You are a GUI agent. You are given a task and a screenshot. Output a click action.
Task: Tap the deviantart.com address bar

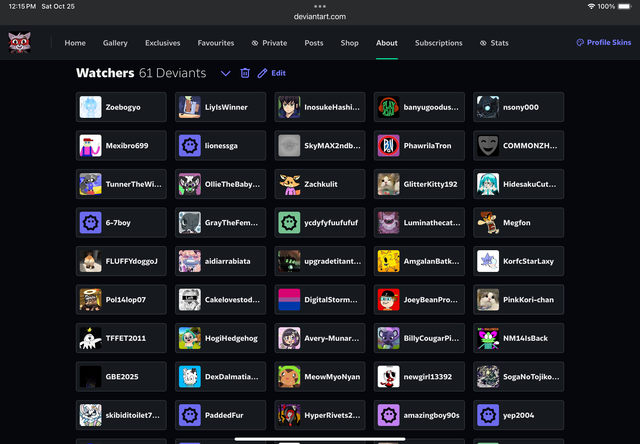tap(320, 17)
